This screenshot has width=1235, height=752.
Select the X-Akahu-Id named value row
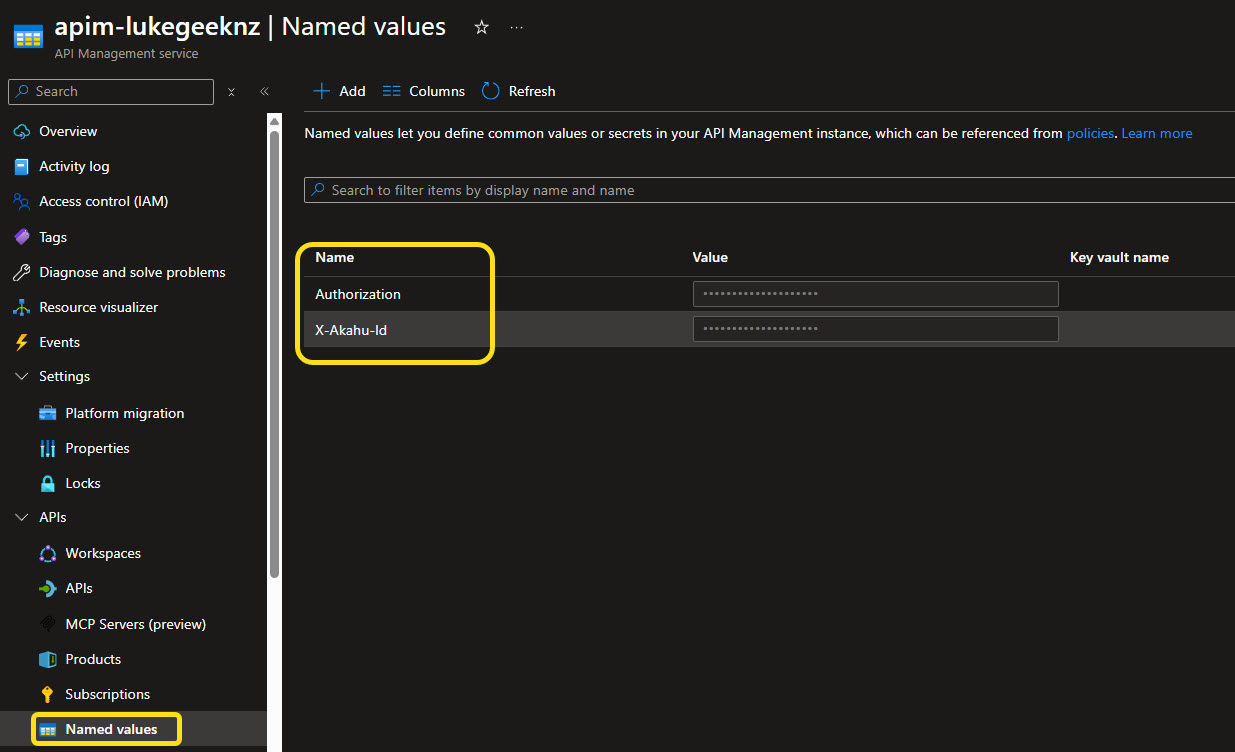coord(769,329)
